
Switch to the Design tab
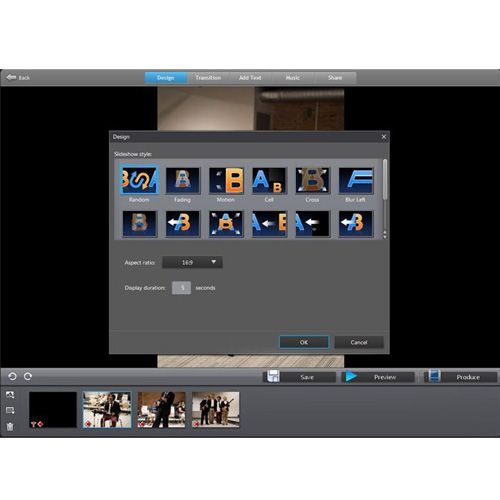point(166,78)
